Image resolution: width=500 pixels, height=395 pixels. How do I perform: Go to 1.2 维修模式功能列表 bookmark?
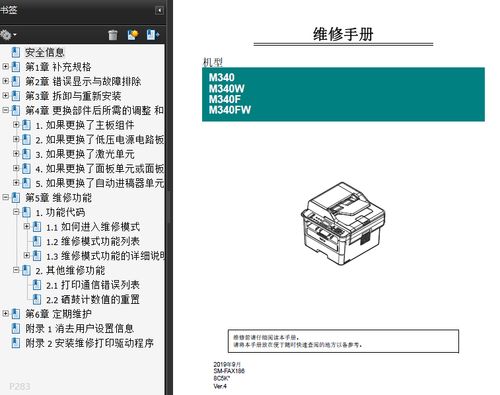click(93, 241)
